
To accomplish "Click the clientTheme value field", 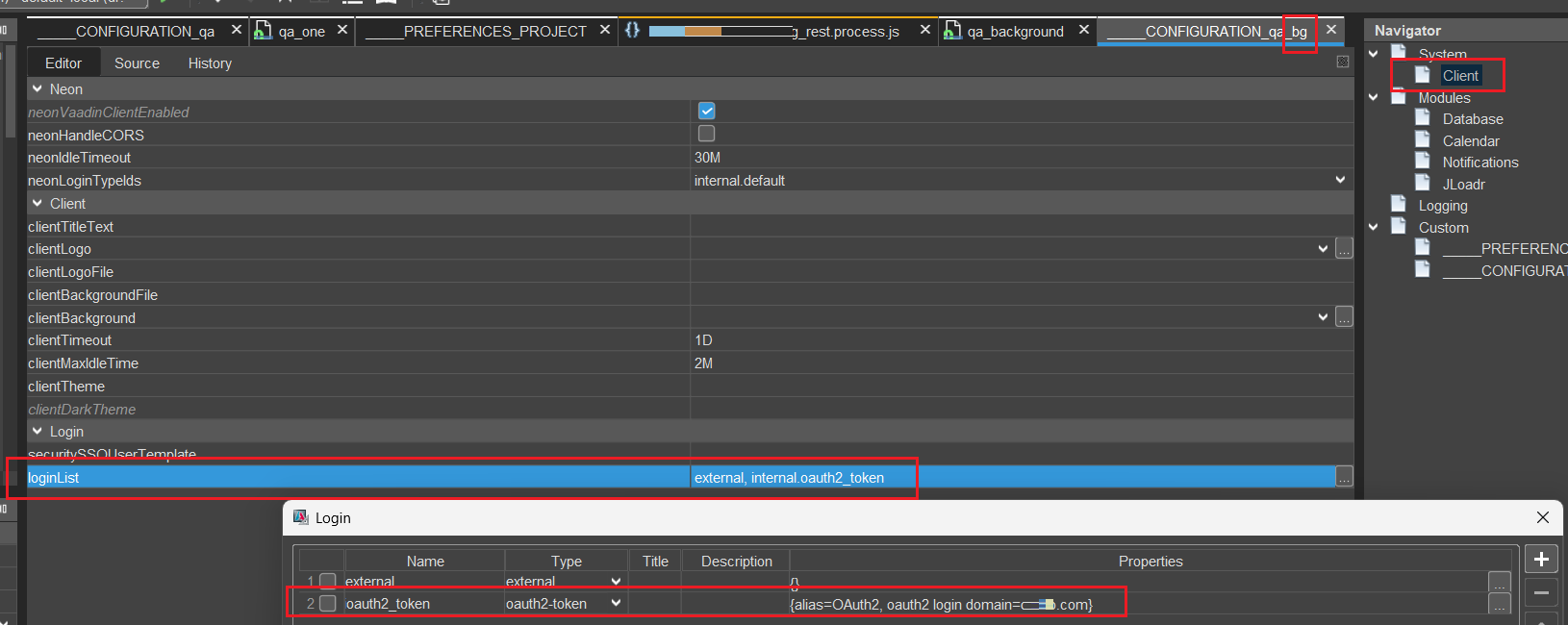I will point(1022,386).
